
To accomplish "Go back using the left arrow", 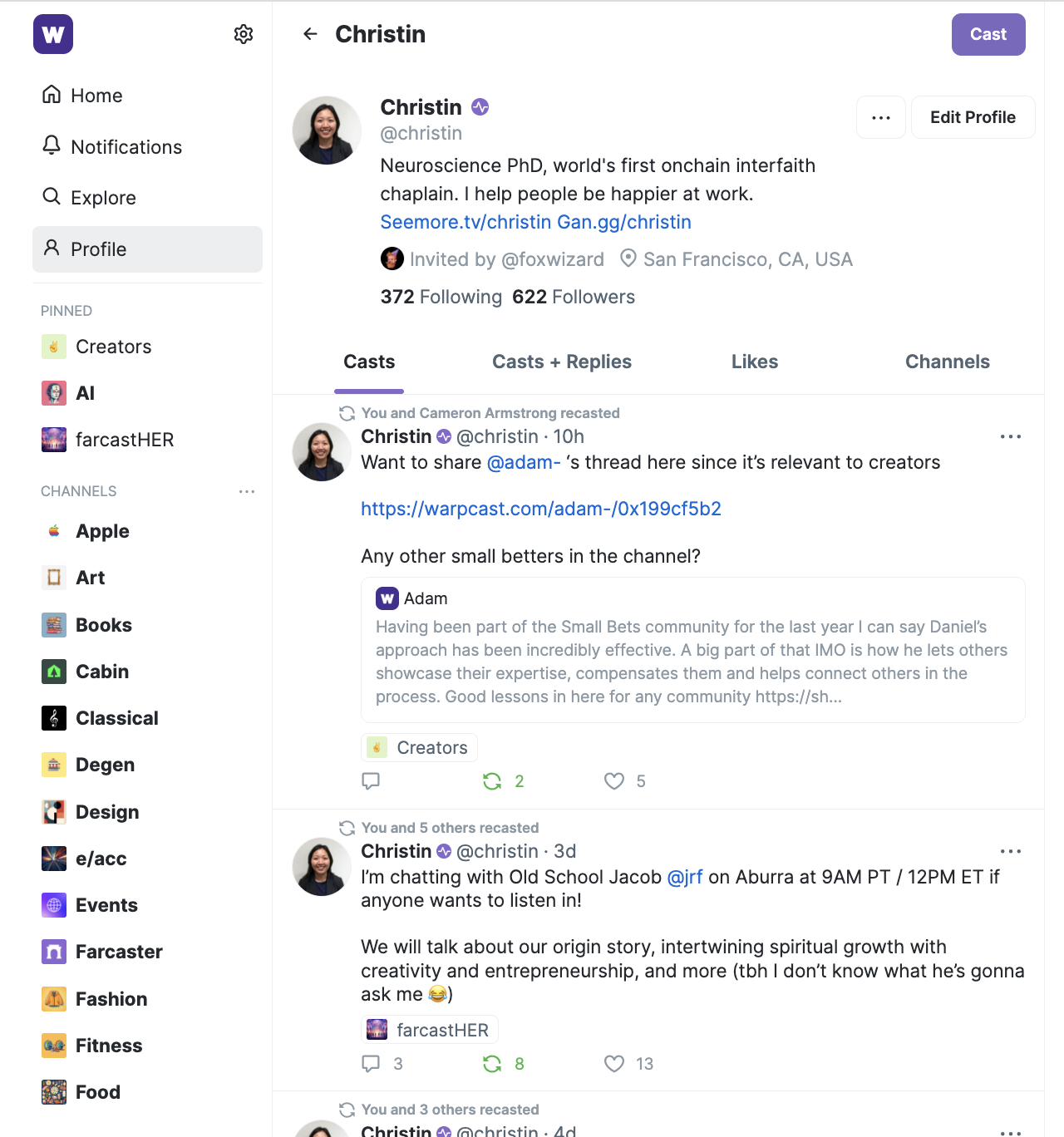I will pos(310,34).
